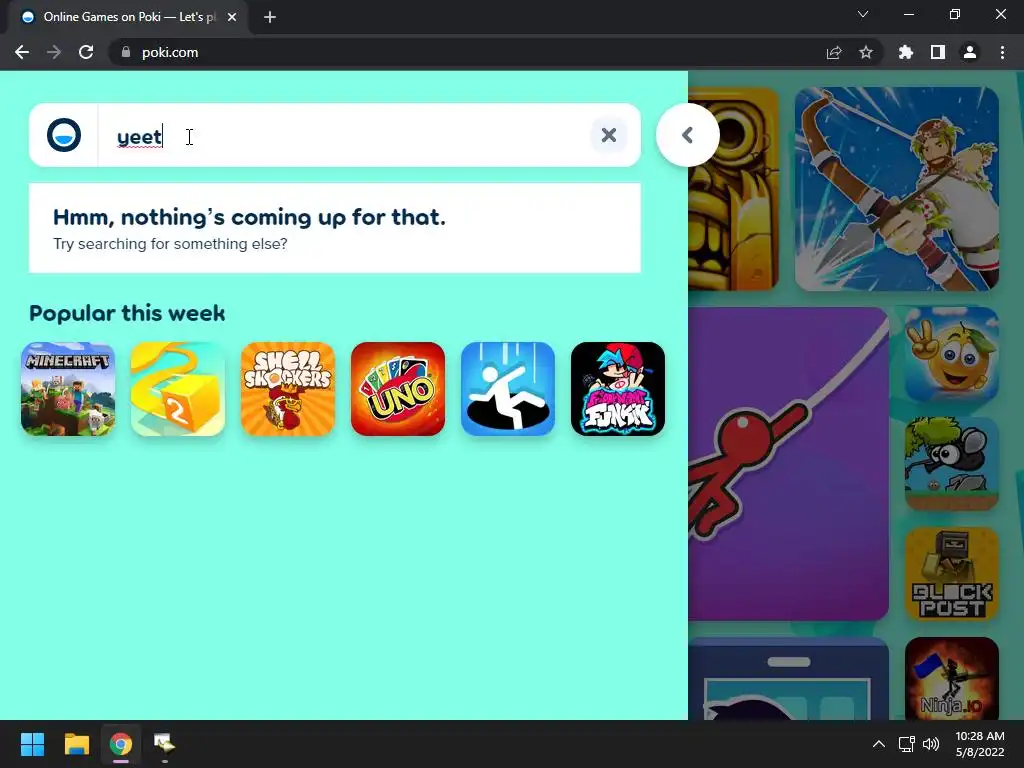Open the archer game thumbnail
Image resolution: width=1024 pixels, height=768 pixels.
(x=897, y=189)
